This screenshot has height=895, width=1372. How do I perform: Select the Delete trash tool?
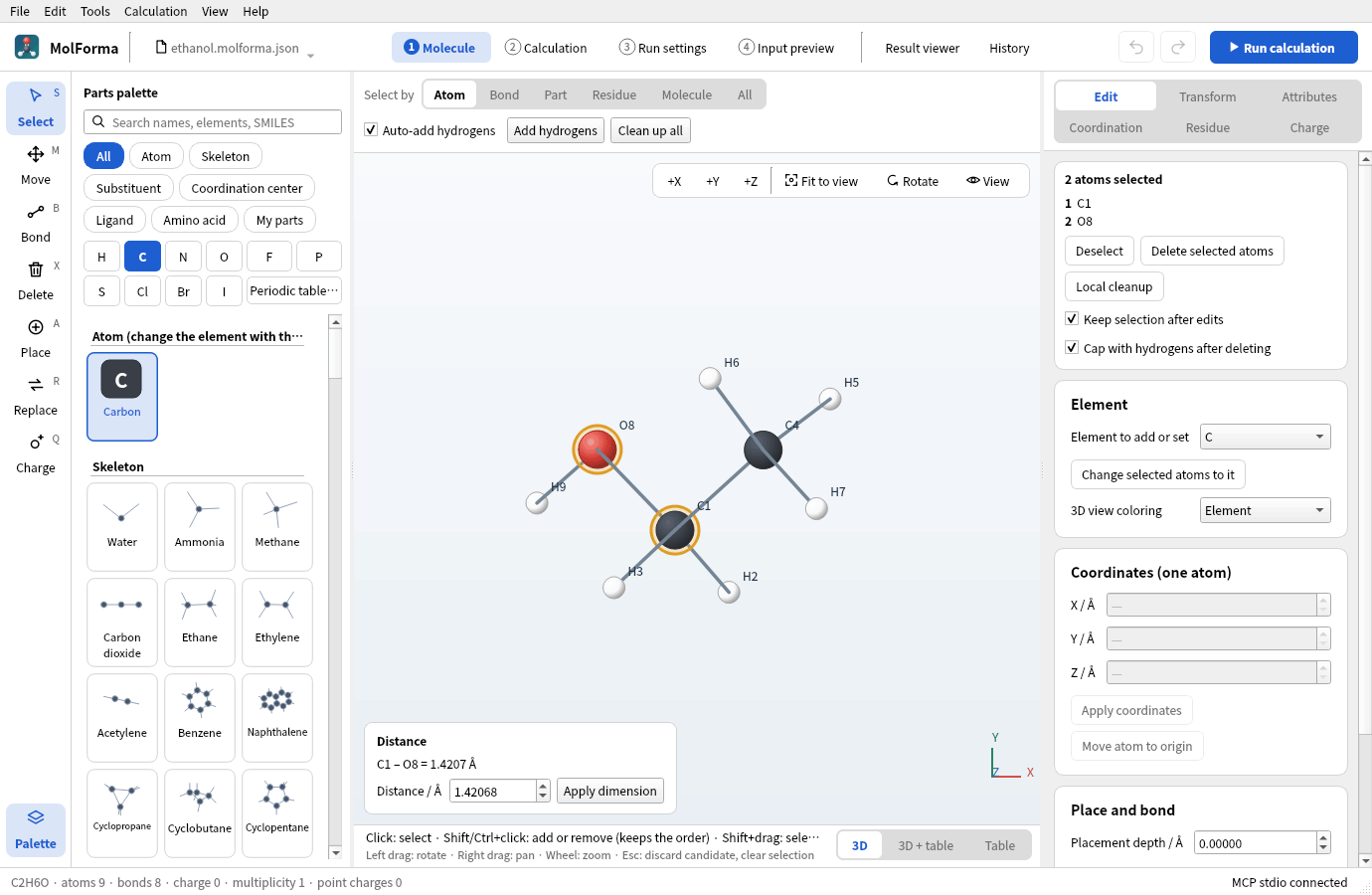(36, 280)
